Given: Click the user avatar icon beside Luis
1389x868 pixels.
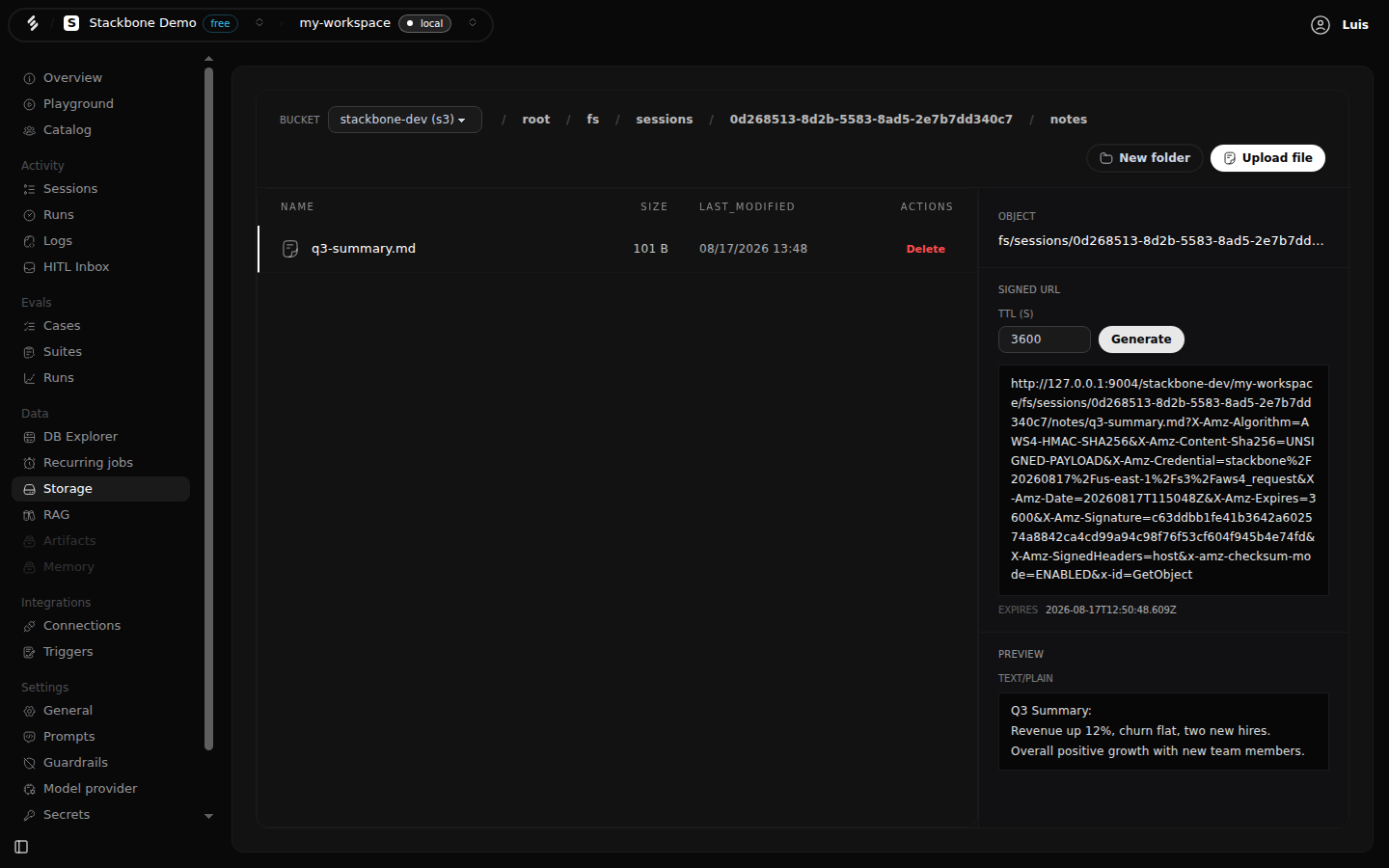Looking at the screenshot, I should pyautogui.click(x=1321, y=25).
